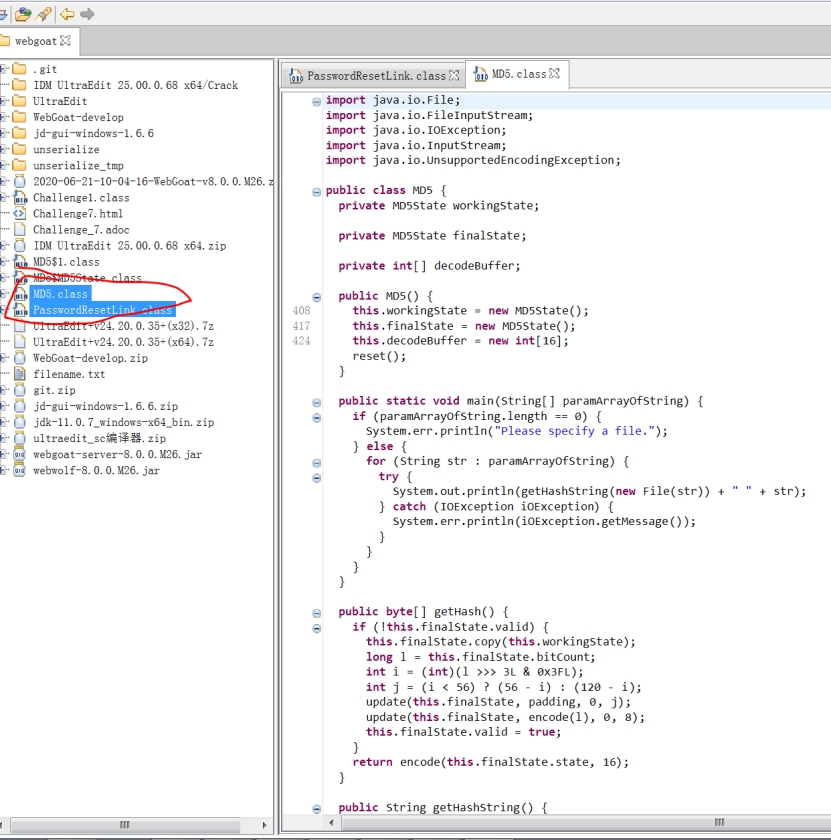Click the webgoat-server-8.0.0.M26.jar icon
This screenshot has width=831, height=840.
click(20, 454)
